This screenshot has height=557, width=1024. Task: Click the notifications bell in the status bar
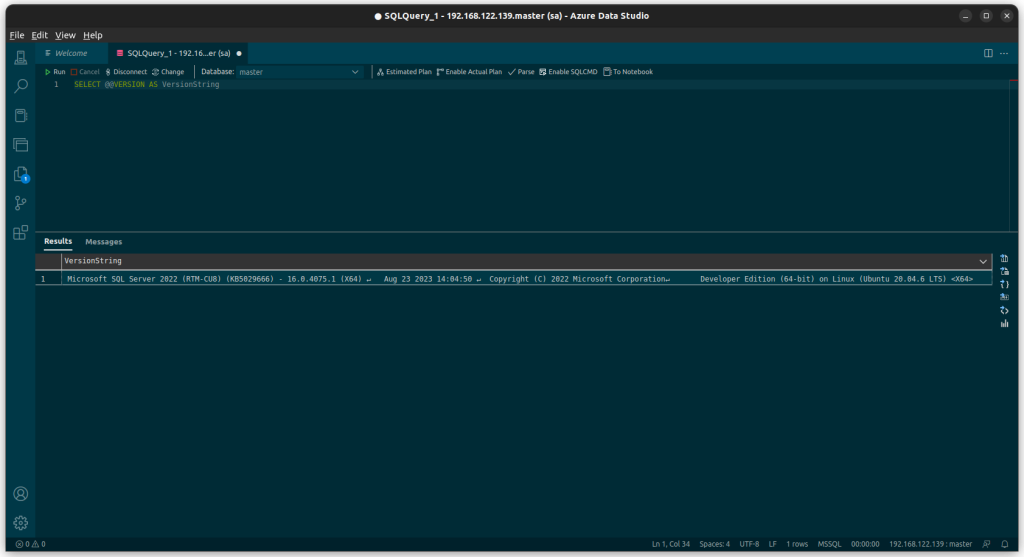tap(1005, 544)
